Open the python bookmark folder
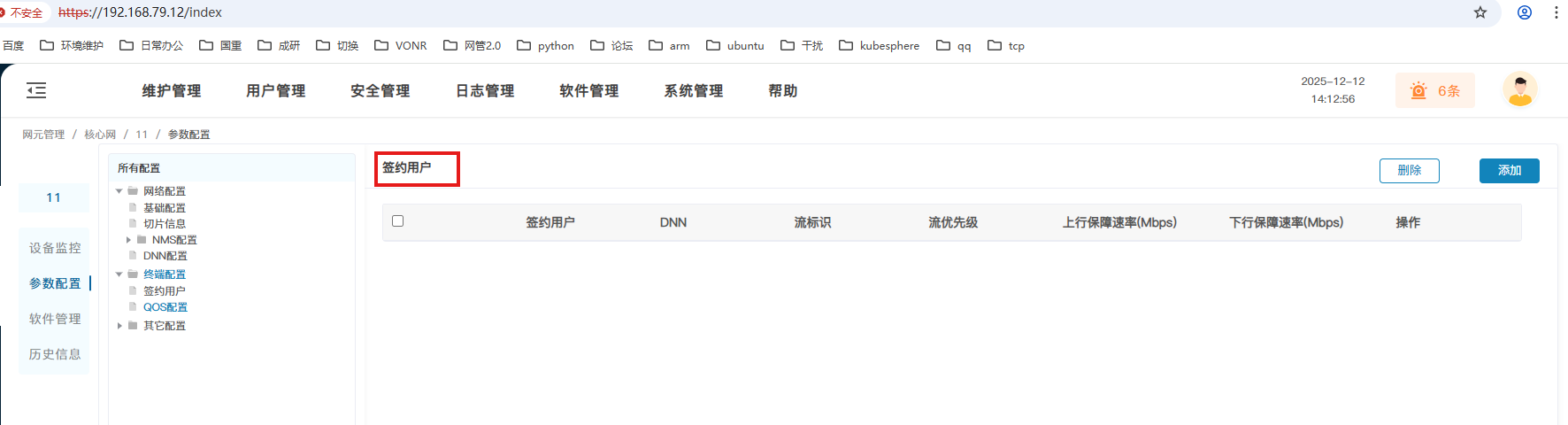This screenshot has height=425, width=1568. click(x=545, y=45)
